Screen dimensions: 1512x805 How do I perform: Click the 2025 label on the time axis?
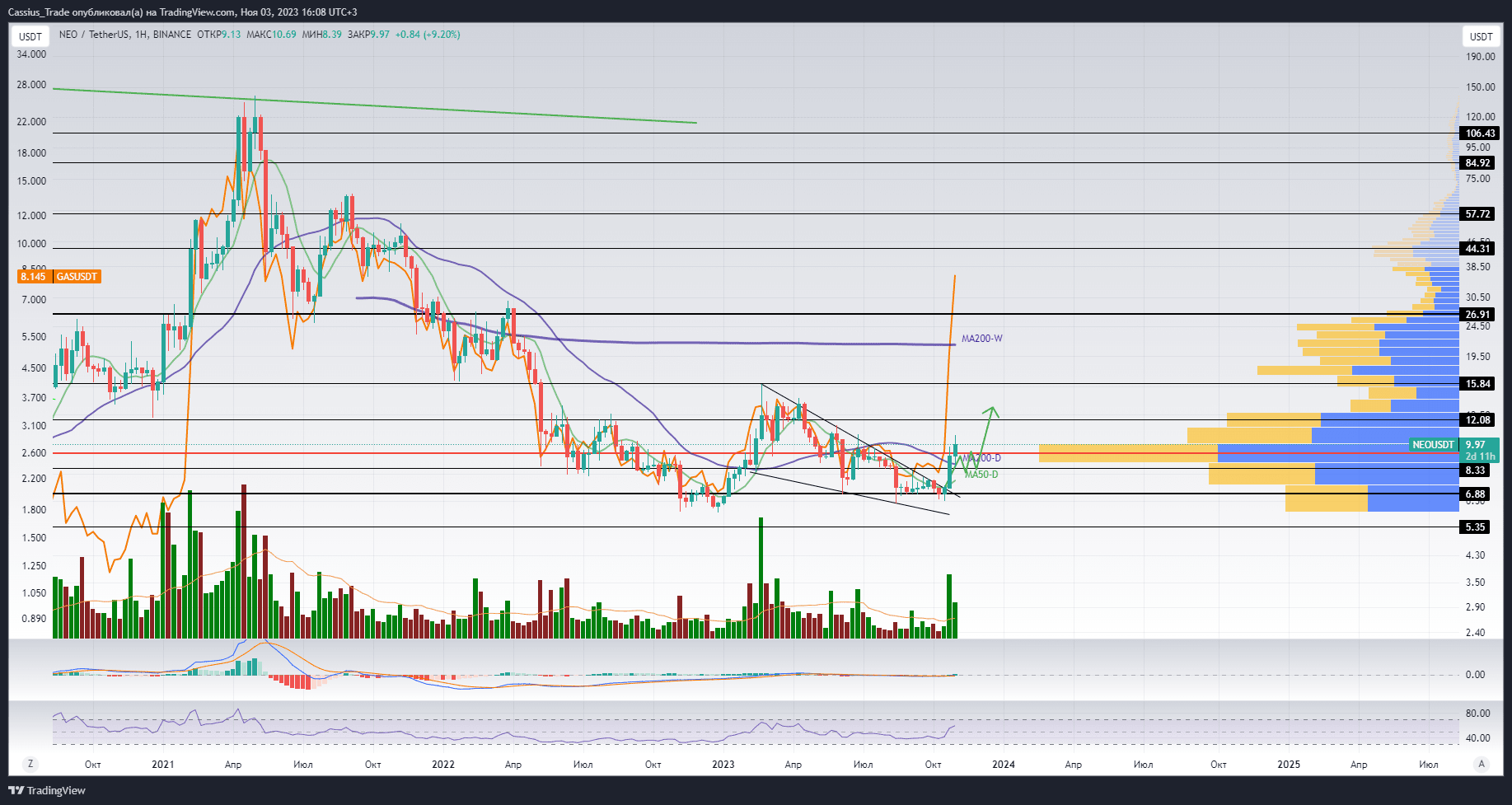(1289, 765)
